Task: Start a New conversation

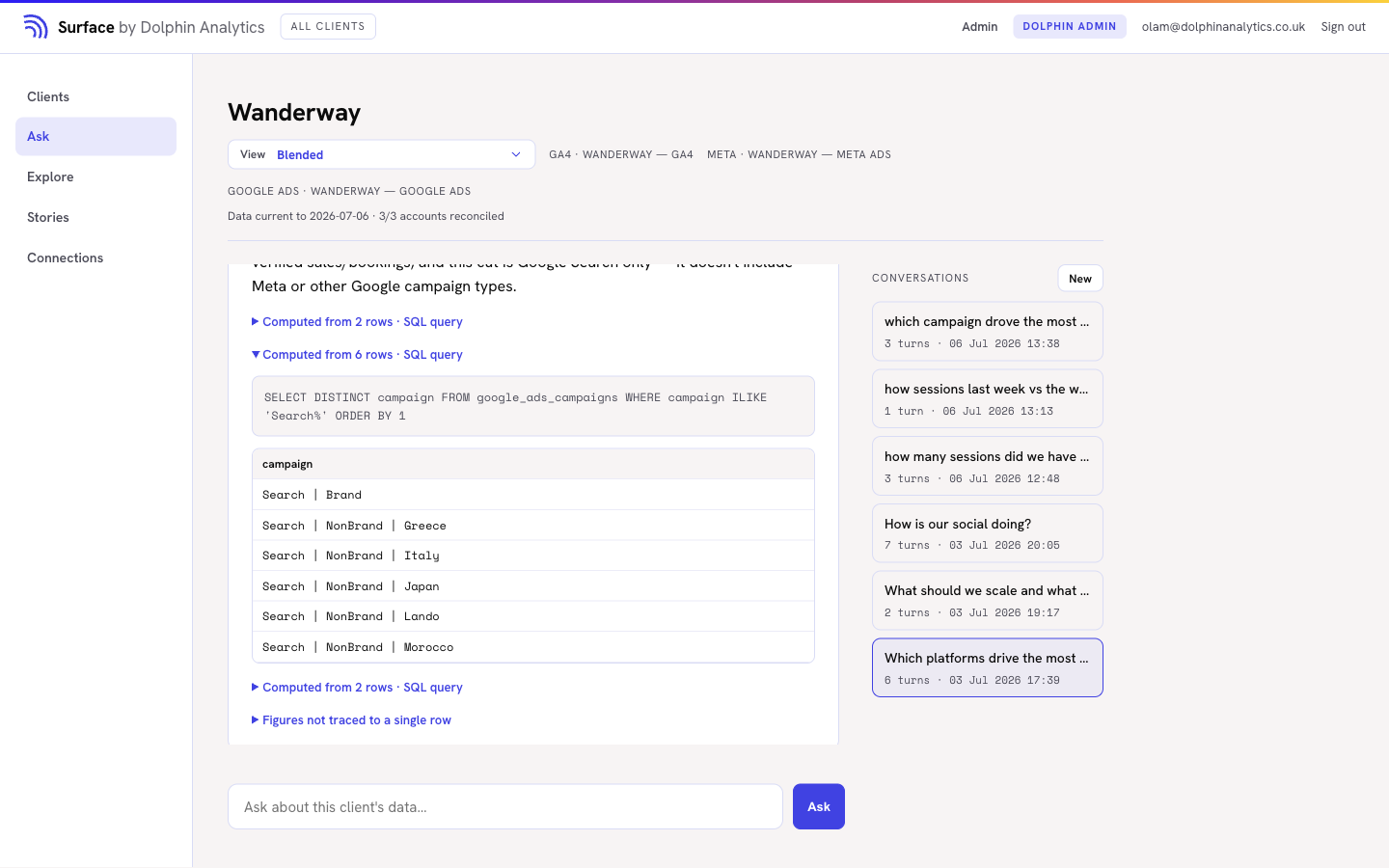Action: pyautogui.click(x=1080, y=279)
